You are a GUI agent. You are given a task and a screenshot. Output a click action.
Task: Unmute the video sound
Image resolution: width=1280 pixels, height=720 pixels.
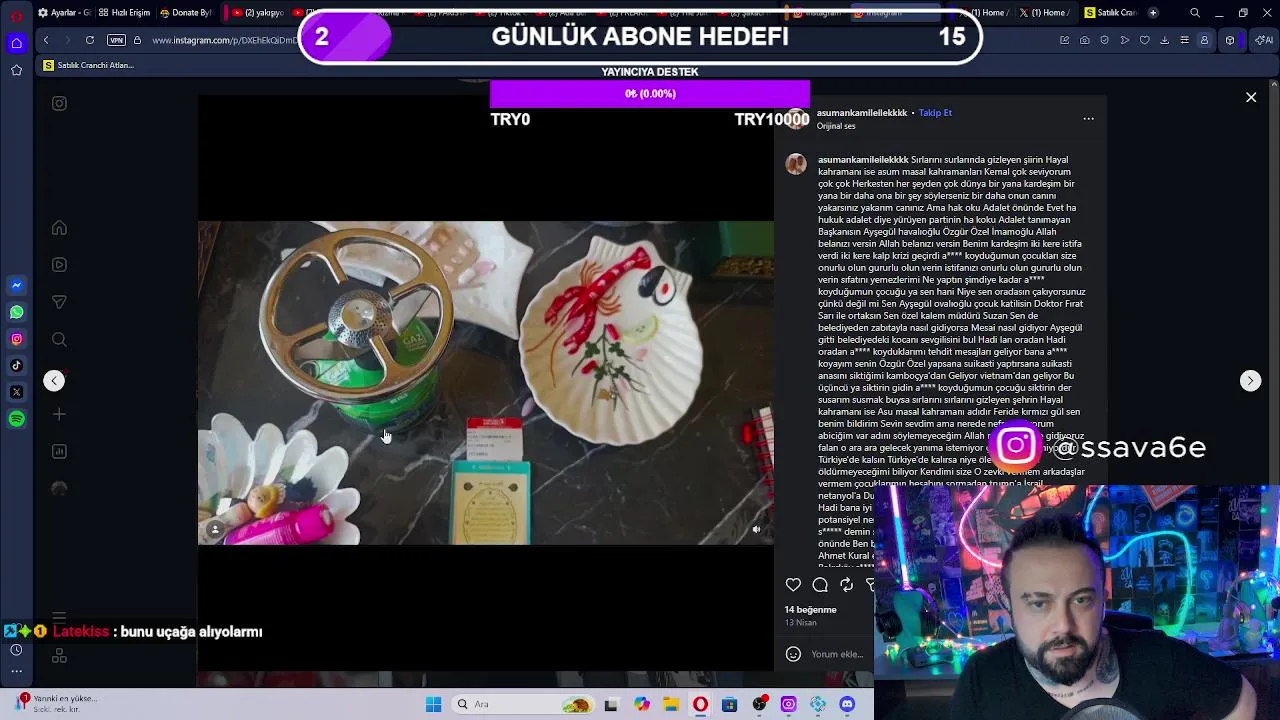pyautogui.click(x=756, y=529)
